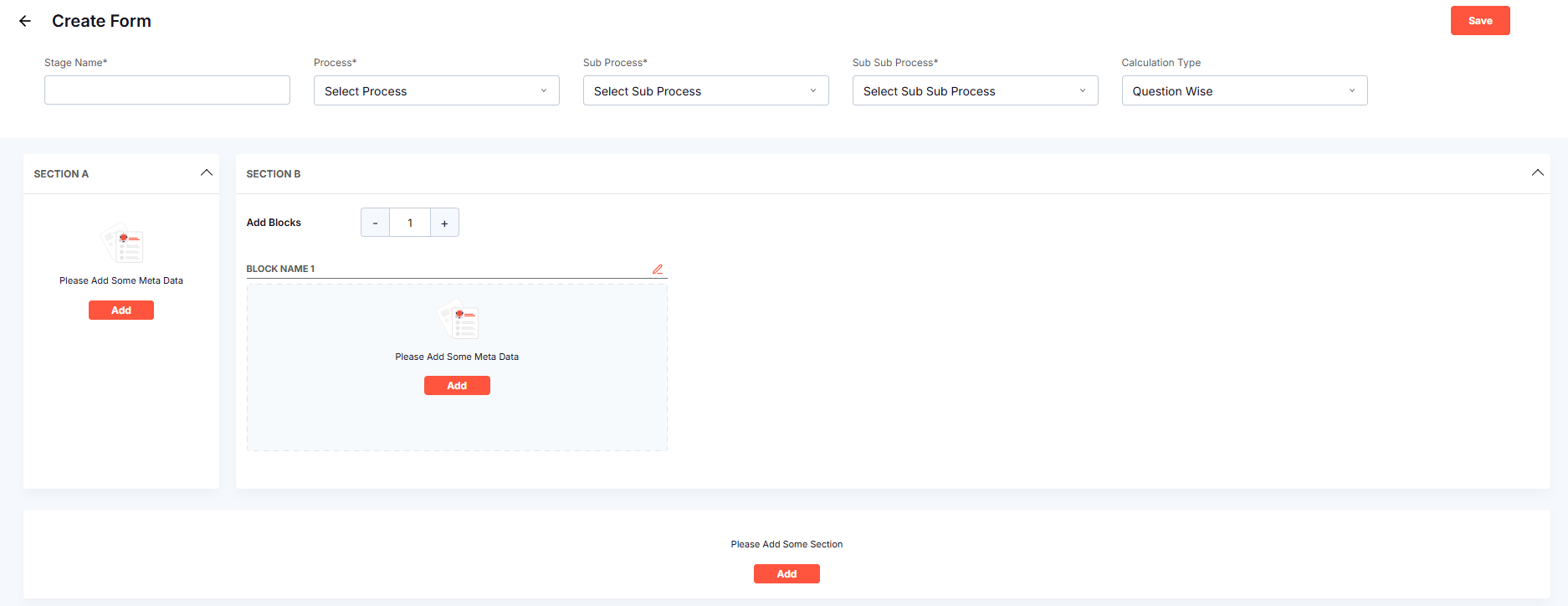Click the Stage Name text field
1568x606 pixels.
167,90
